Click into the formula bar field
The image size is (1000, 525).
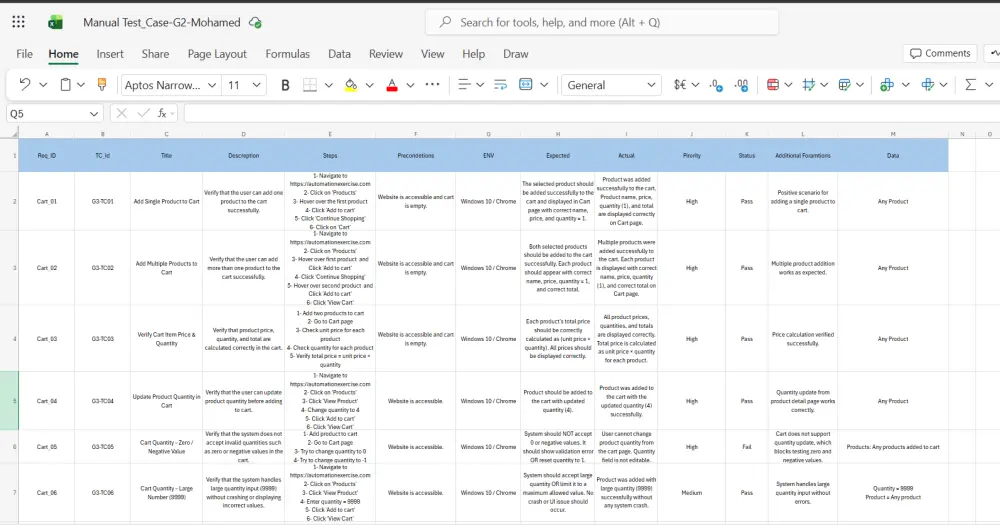[592, 114]
